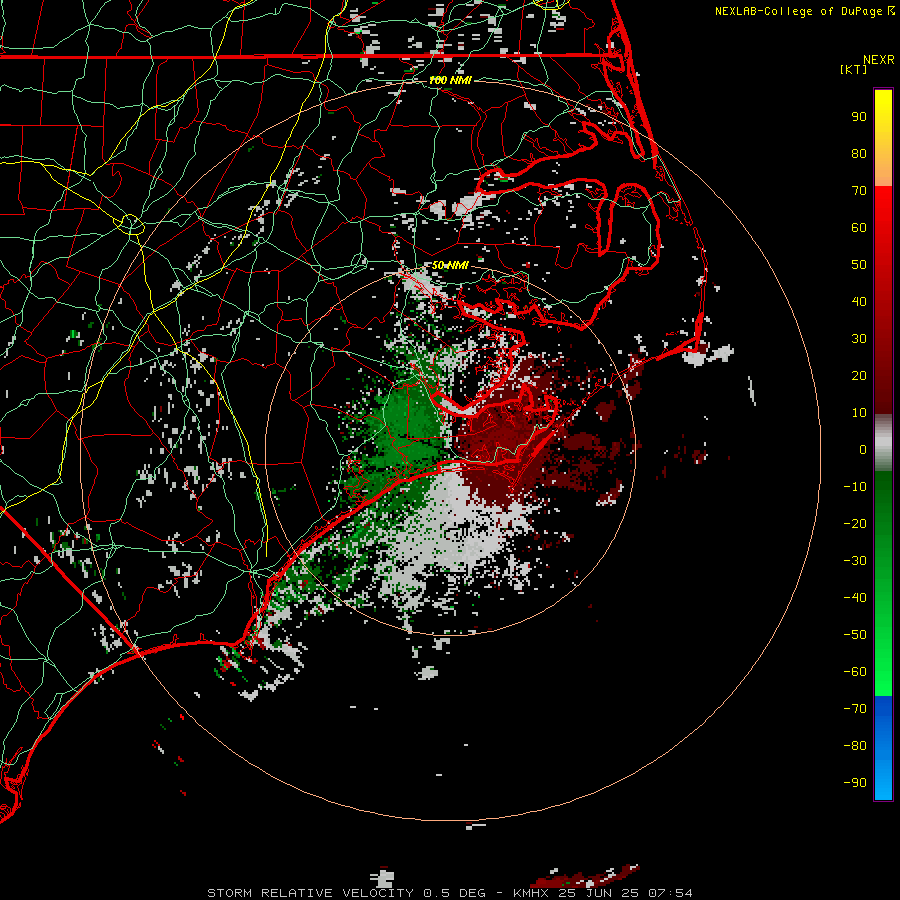Click the -60 value on velocity scale
The height and width of the screenshot is (900, 900).
[855, 672]
